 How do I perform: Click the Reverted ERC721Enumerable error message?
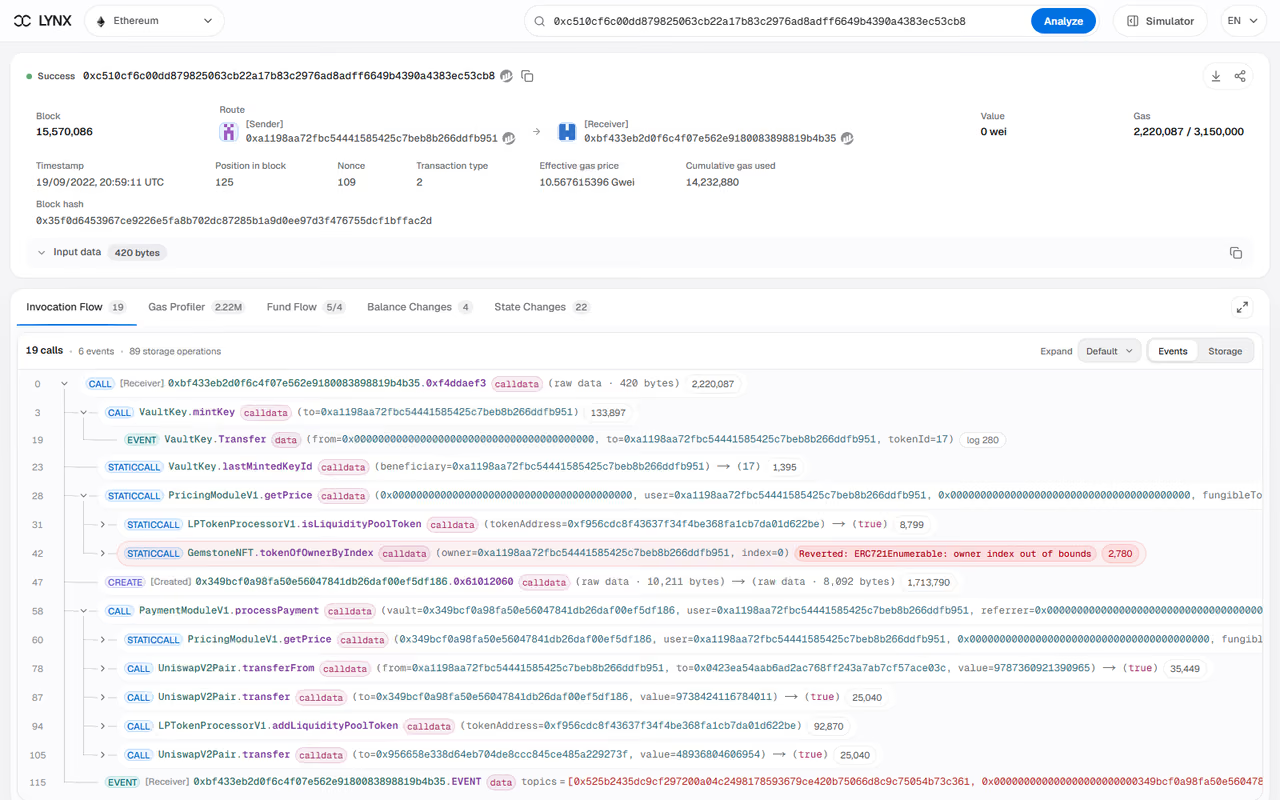(x=946, y=554)
